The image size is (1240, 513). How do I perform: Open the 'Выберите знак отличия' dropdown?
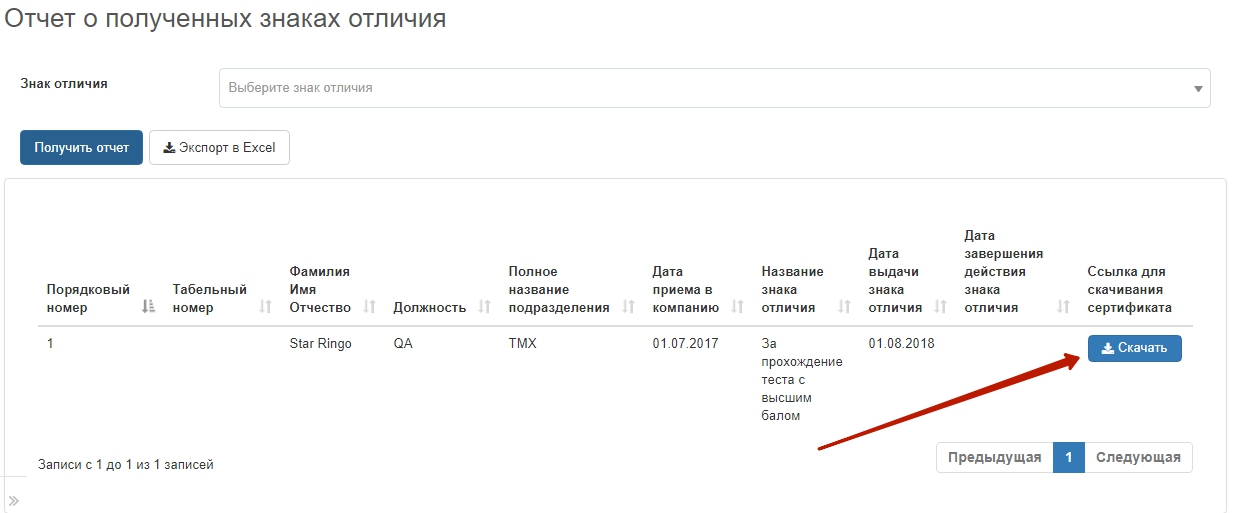pyautogui.click(x=714, y=88)
